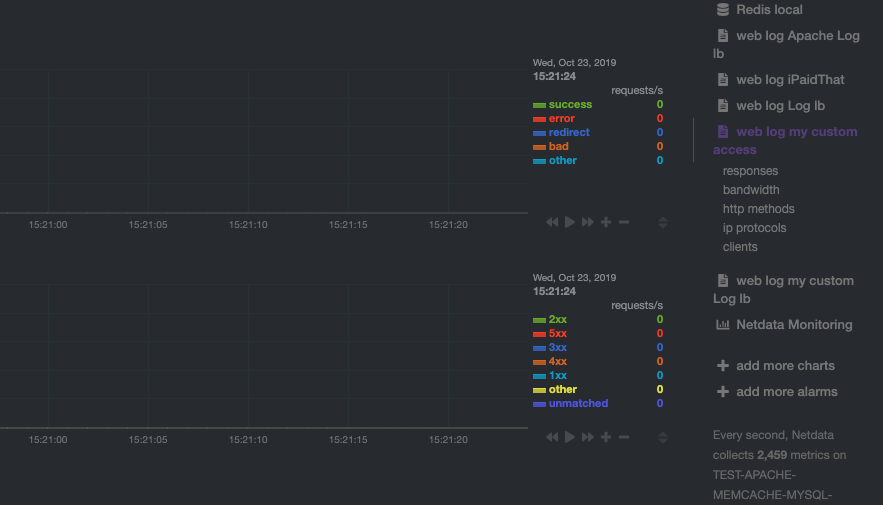Viewport: 883px width, 505px height.
Task: Click the second chart's 15:21:24 timestamp
Action: [x=554, y=291]
